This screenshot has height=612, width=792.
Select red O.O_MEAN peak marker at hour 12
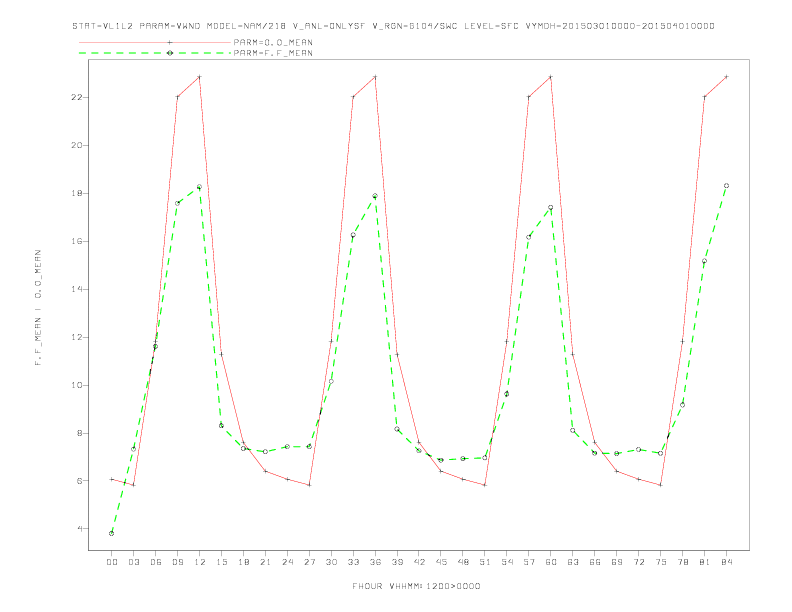click(x=200, y=77)
